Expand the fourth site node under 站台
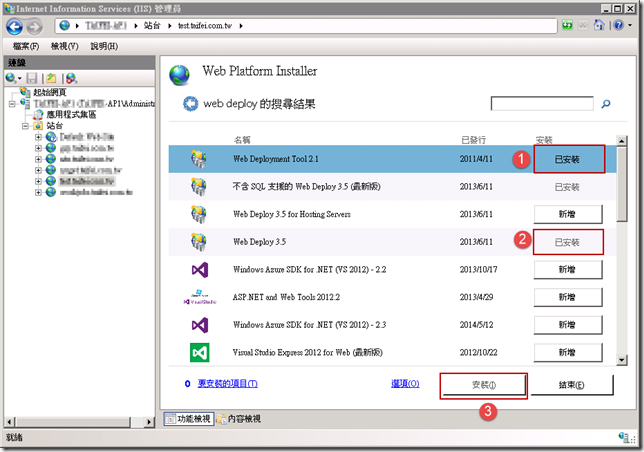 pos(38,170)
